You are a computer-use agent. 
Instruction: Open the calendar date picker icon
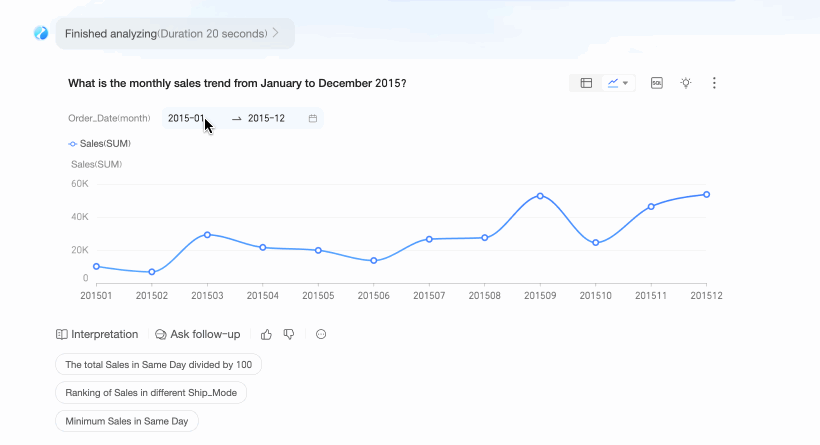coord(313,118)
